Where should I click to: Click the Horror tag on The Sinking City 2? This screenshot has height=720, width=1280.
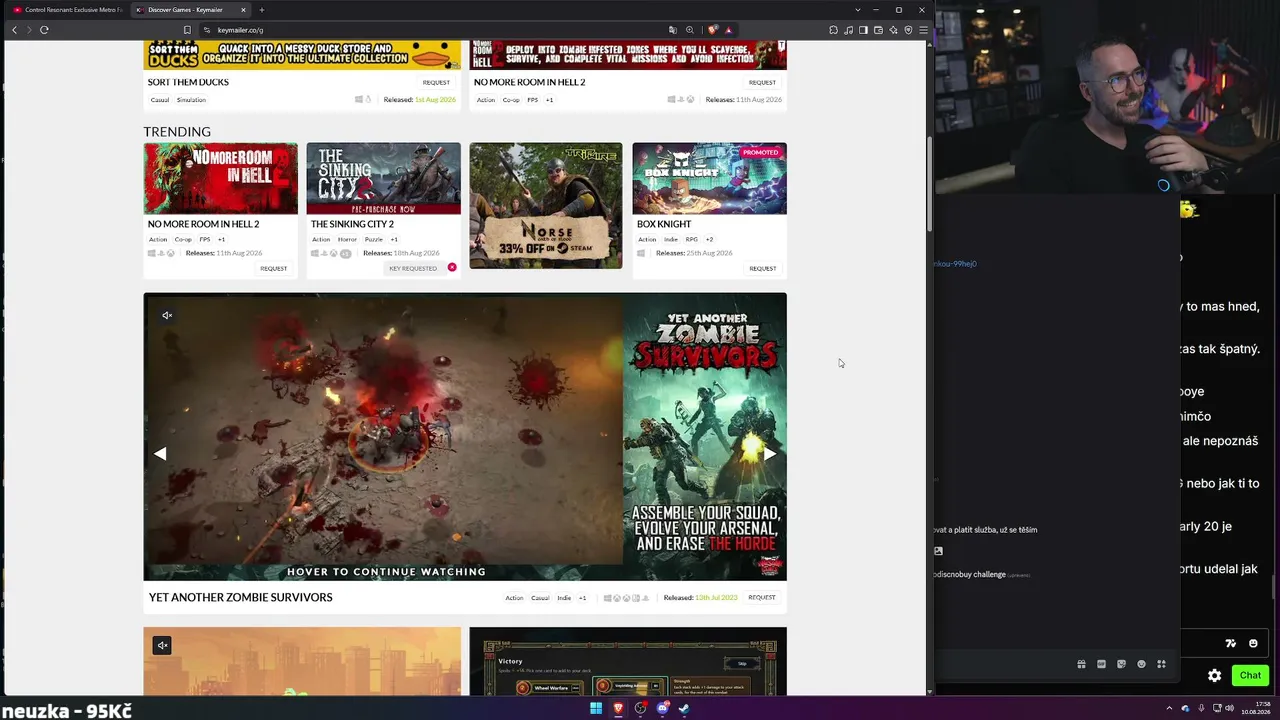(x=347, y=239)
